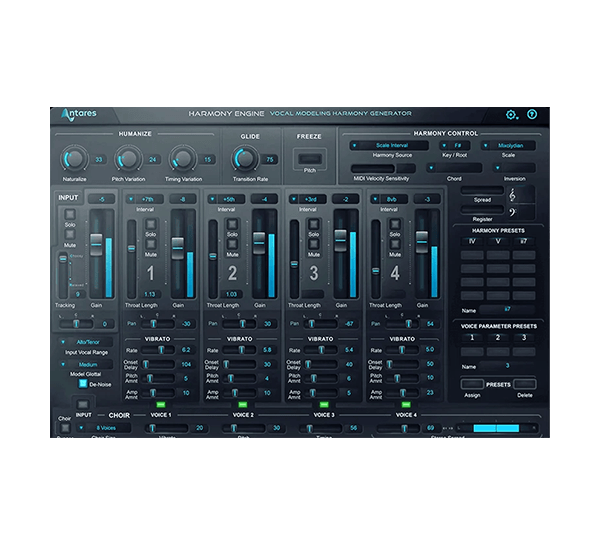Mute harmony voice 1
Viewport: 600px width, 543px height.
coord(150,244)
